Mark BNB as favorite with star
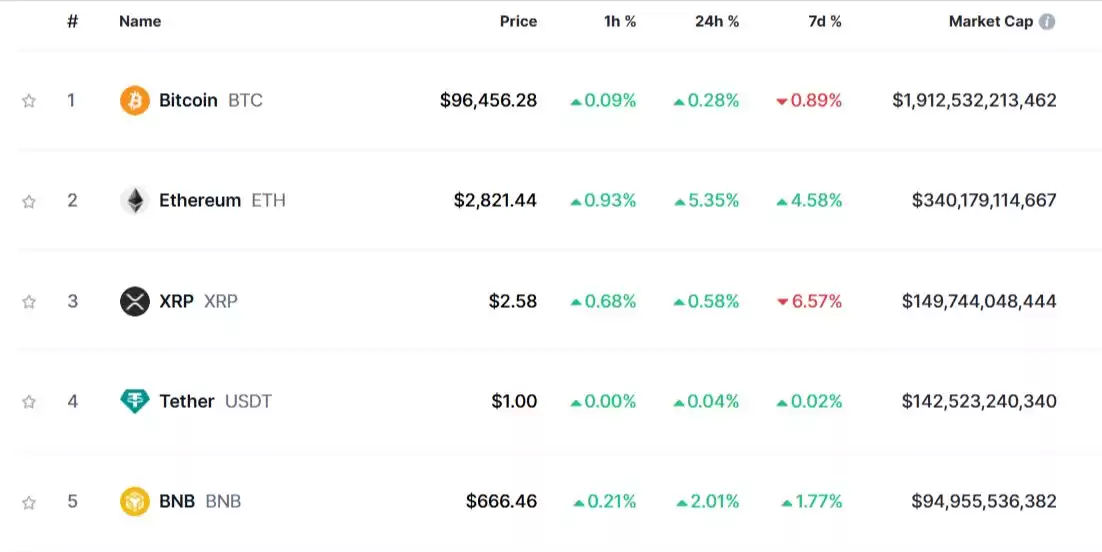The width and height of the screenshot is (1102, 552). pos(29,503)
